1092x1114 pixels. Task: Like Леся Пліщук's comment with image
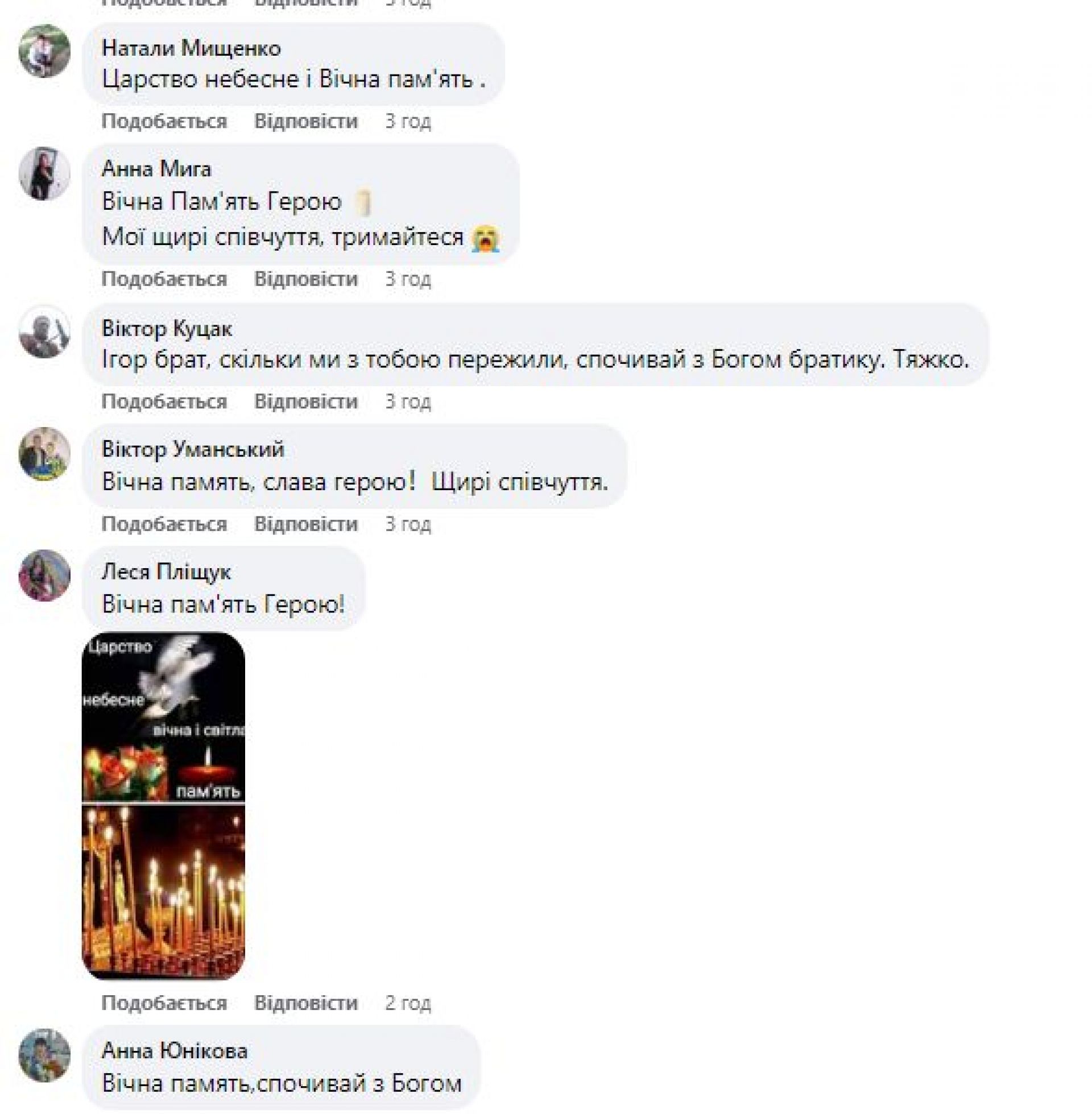(x=164, y=1003)
